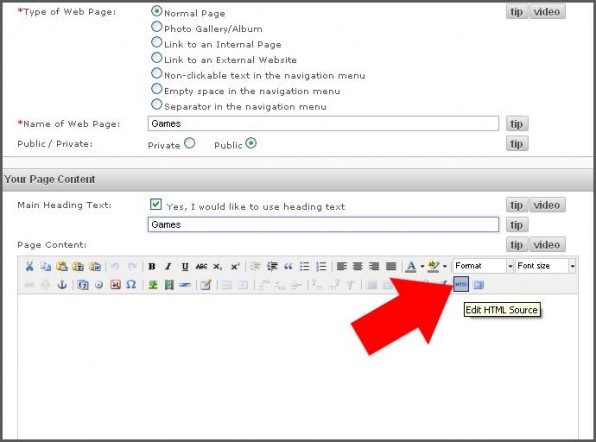
Task: Click the tip button for Name of Web Page
Action: pos(517,124)
